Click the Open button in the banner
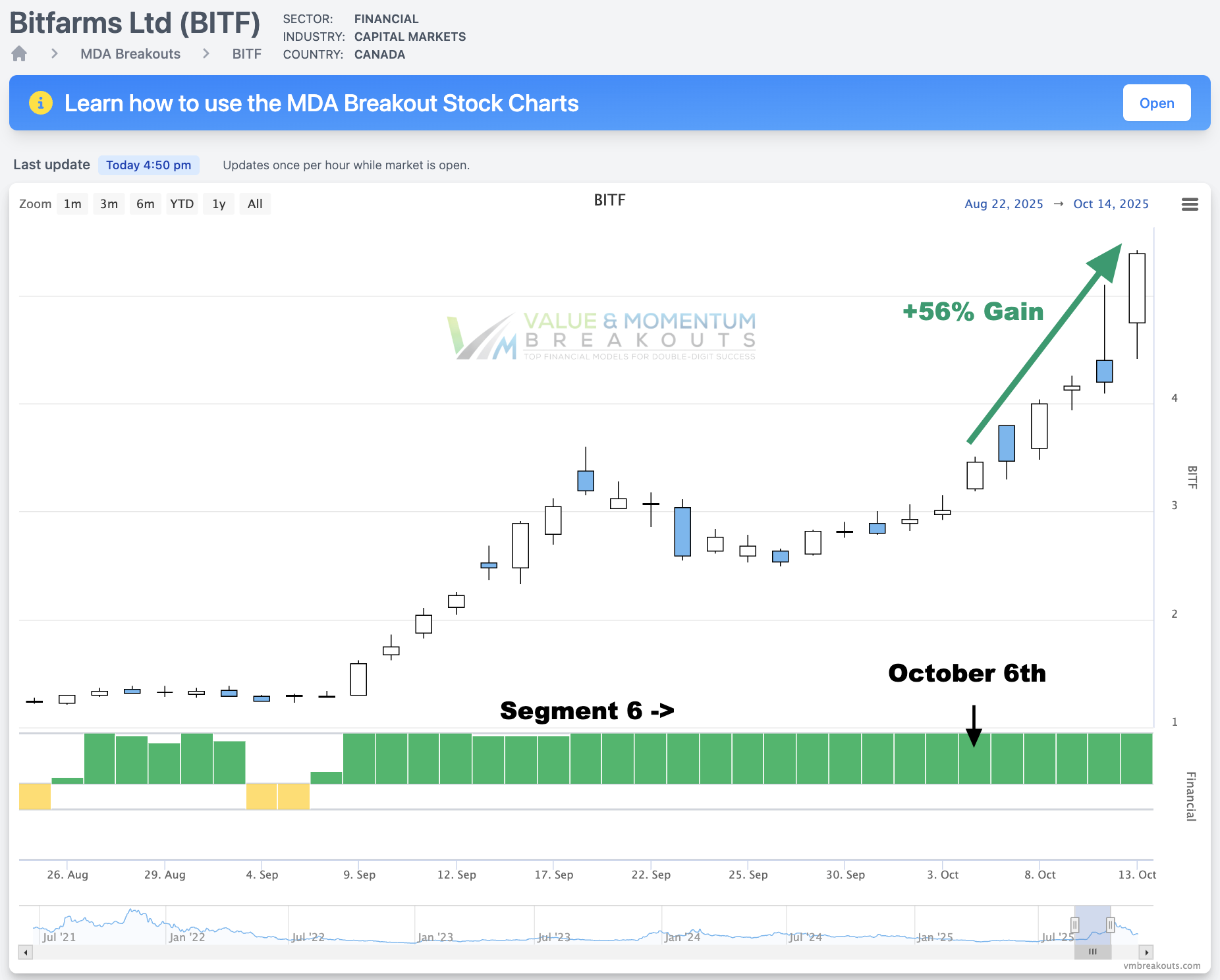Screen dimensions: 1220x980 click(1157, 103)
